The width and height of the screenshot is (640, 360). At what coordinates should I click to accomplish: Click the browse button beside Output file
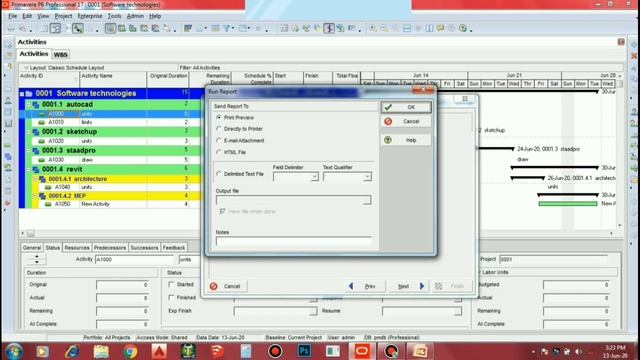pos(367,200)
